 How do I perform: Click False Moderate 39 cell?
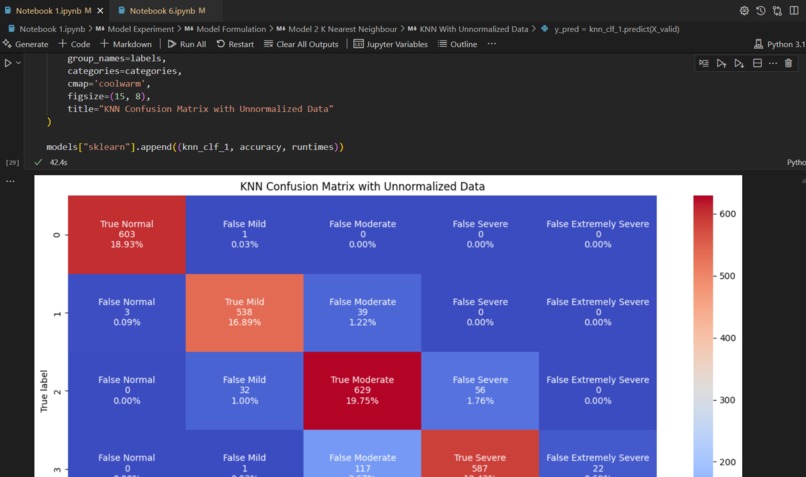coord(362,312)
